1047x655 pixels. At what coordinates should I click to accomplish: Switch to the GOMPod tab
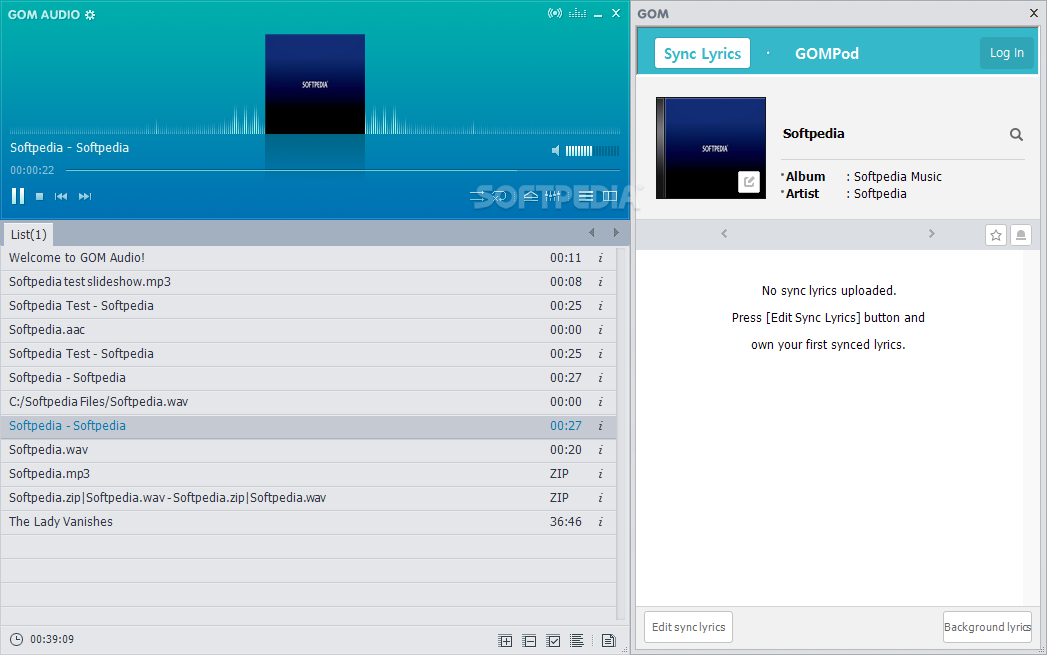826,54
